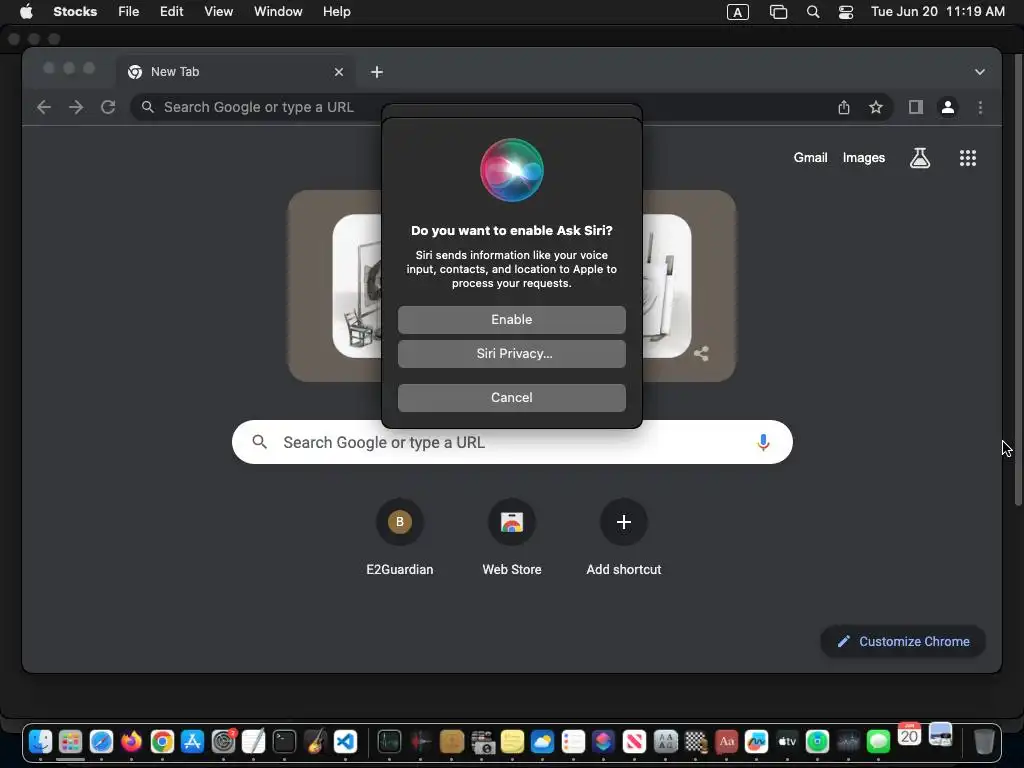This screenshot has width=1024, height=768.
Task: Share the Google doodle
Action: [x=701, y=353]
